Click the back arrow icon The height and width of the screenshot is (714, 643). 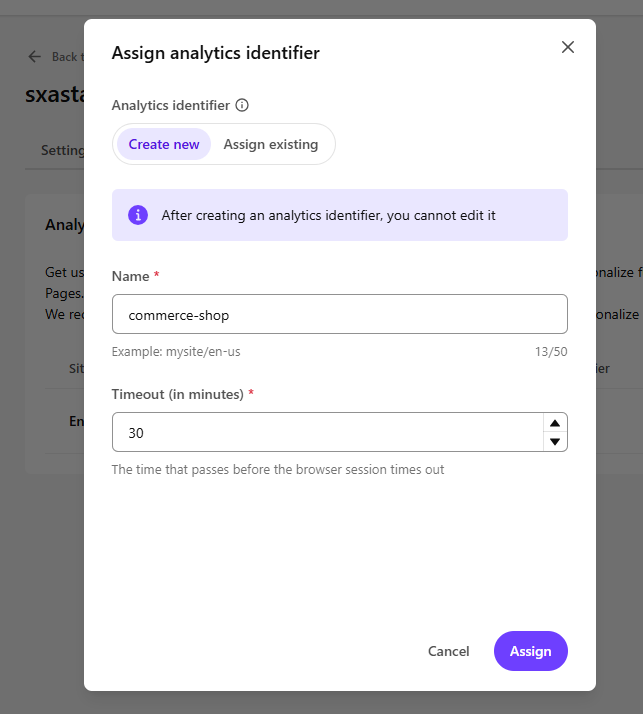(35, 56)
